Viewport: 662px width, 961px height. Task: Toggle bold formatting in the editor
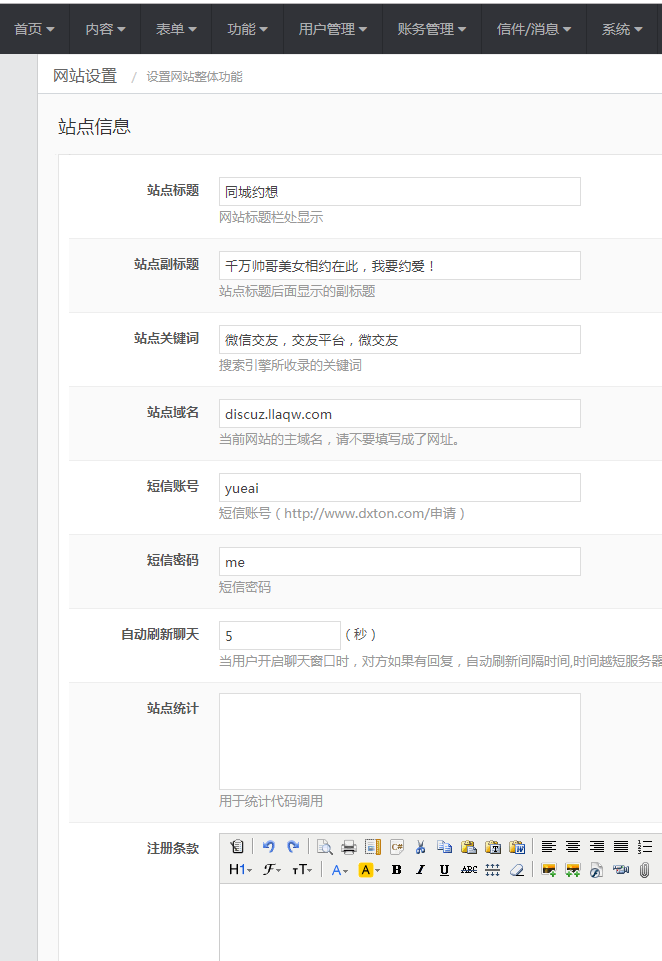tap(396, 870)
